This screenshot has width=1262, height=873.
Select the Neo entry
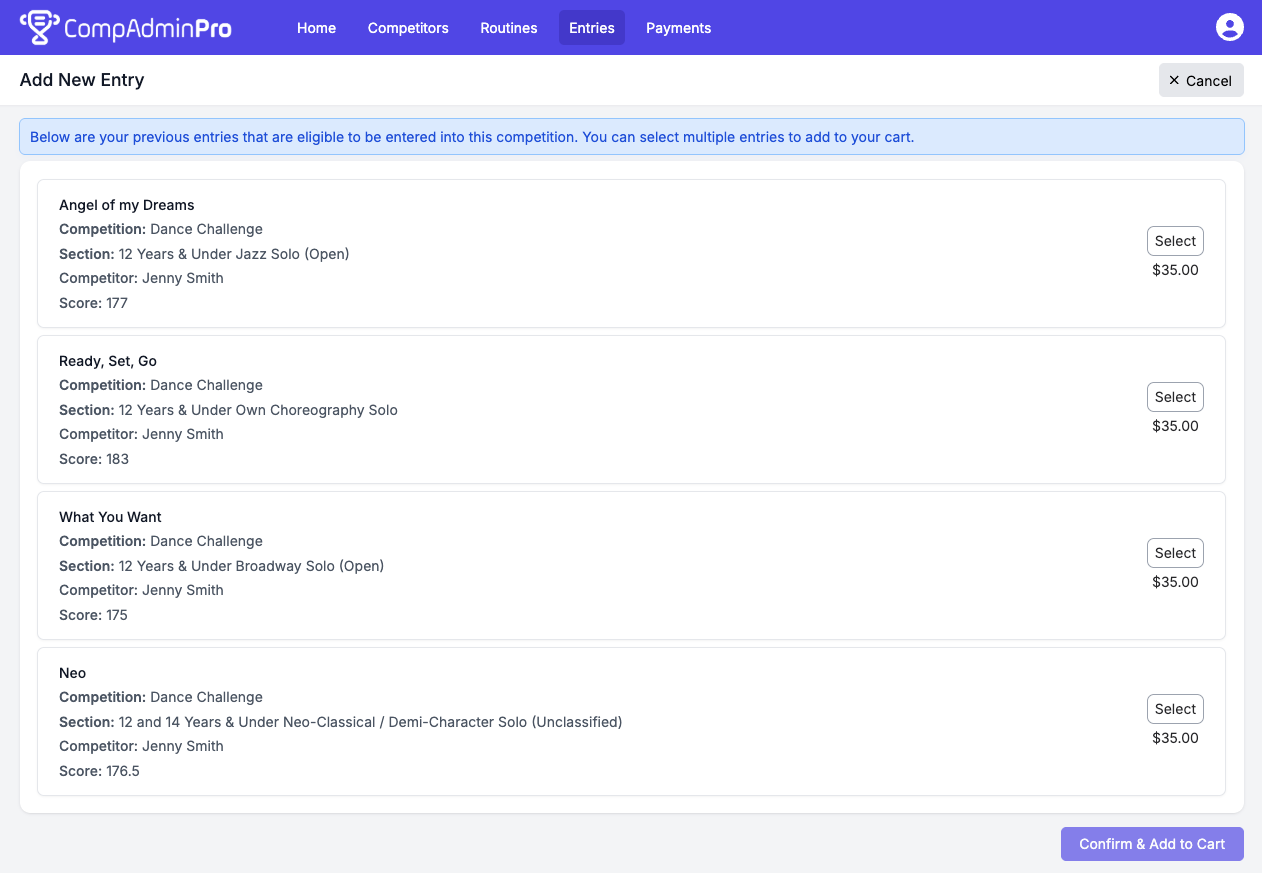pyautogui.click(x=1174, y=709)
